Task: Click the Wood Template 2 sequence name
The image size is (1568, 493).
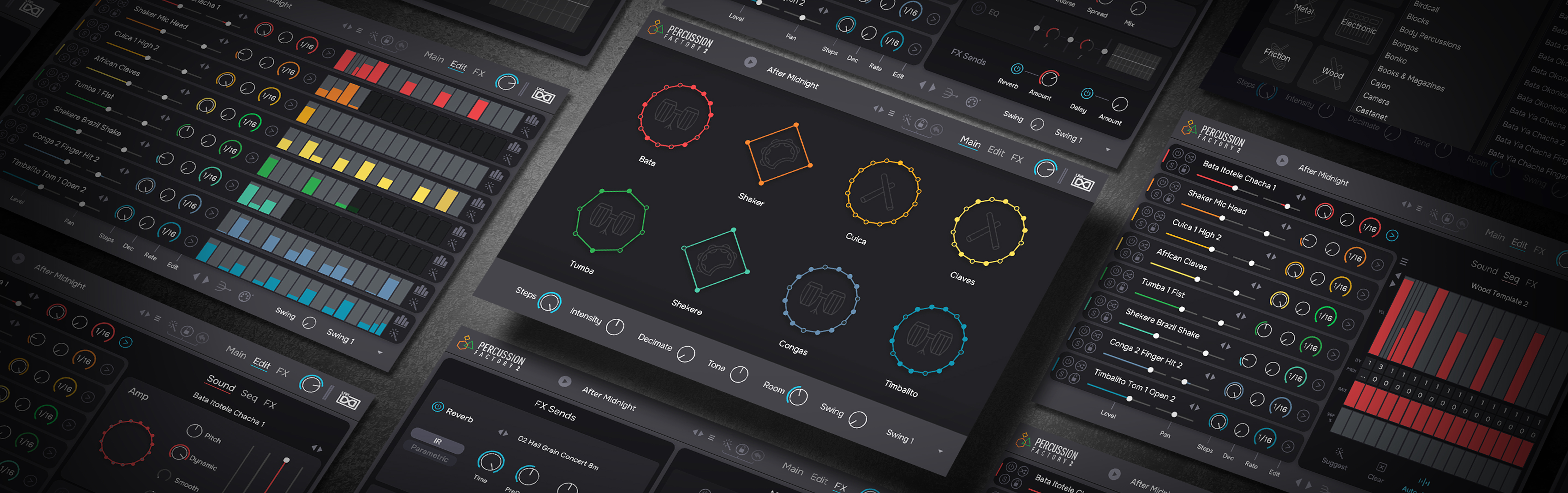Action: tap(1499, 294)
